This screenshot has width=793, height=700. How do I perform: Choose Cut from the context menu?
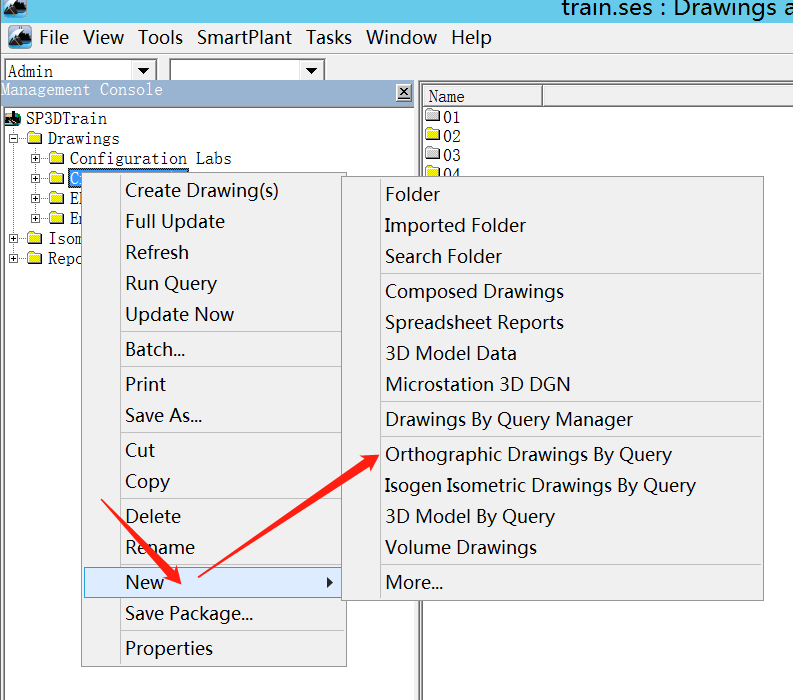[140, 450]
